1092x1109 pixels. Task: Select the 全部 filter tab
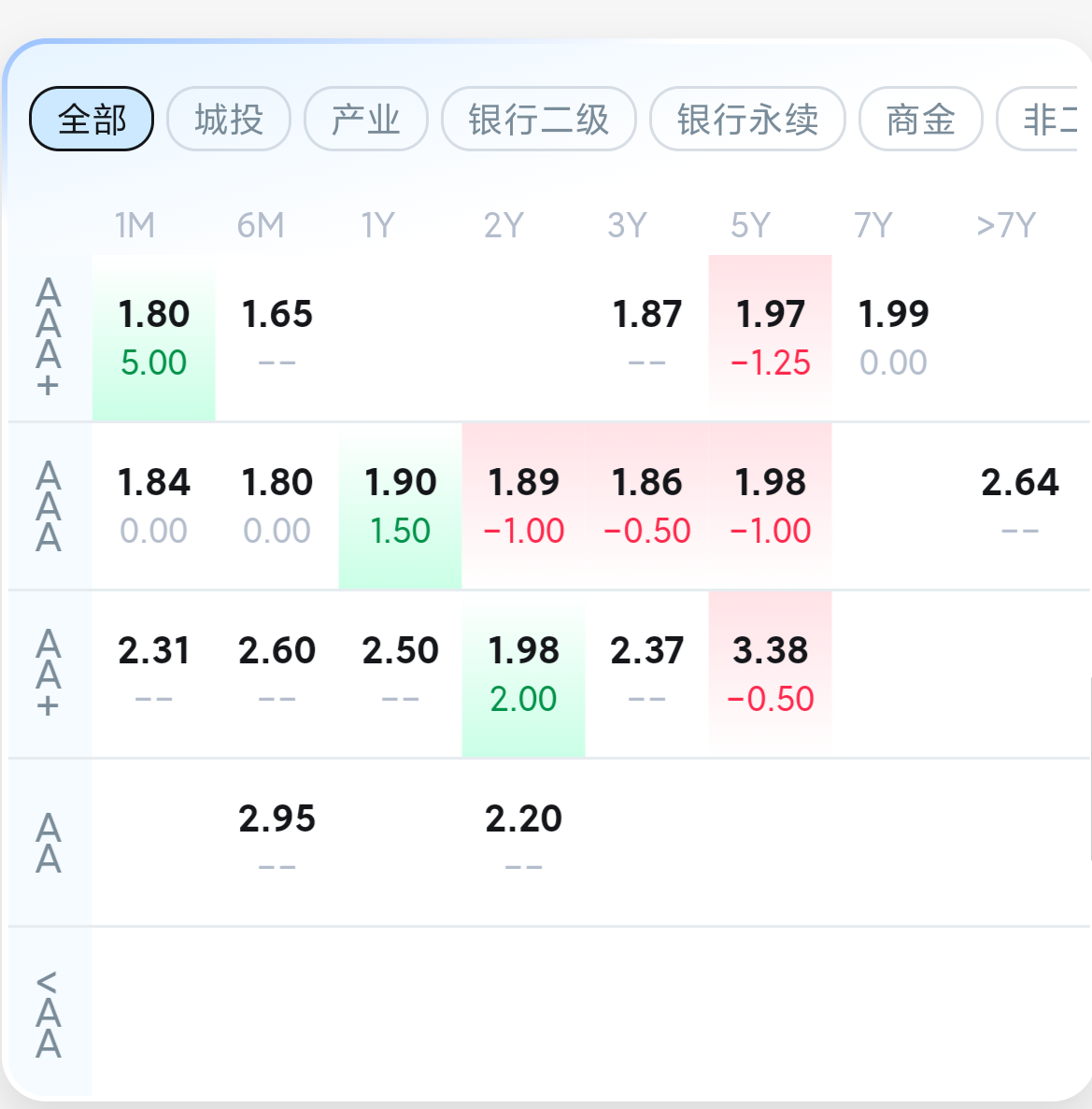92,119
